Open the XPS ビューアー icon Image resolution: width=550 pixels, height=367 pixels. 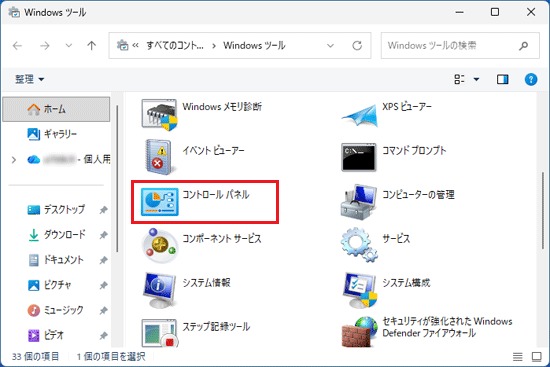(x=359, y=115)
